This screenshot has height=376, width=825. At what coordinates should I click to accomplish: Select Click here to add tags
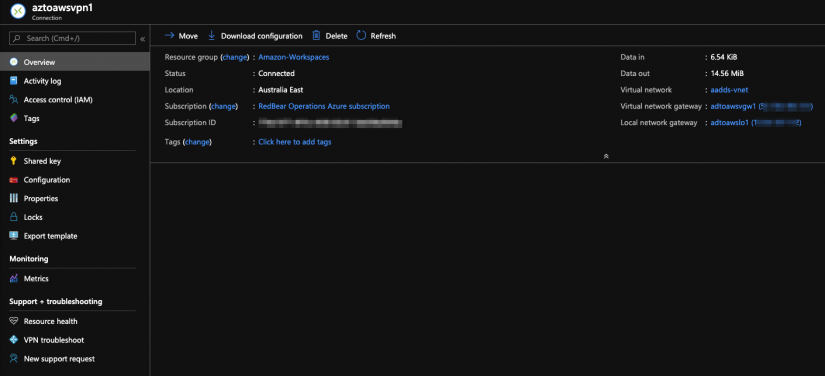click(x=295, y=142)
